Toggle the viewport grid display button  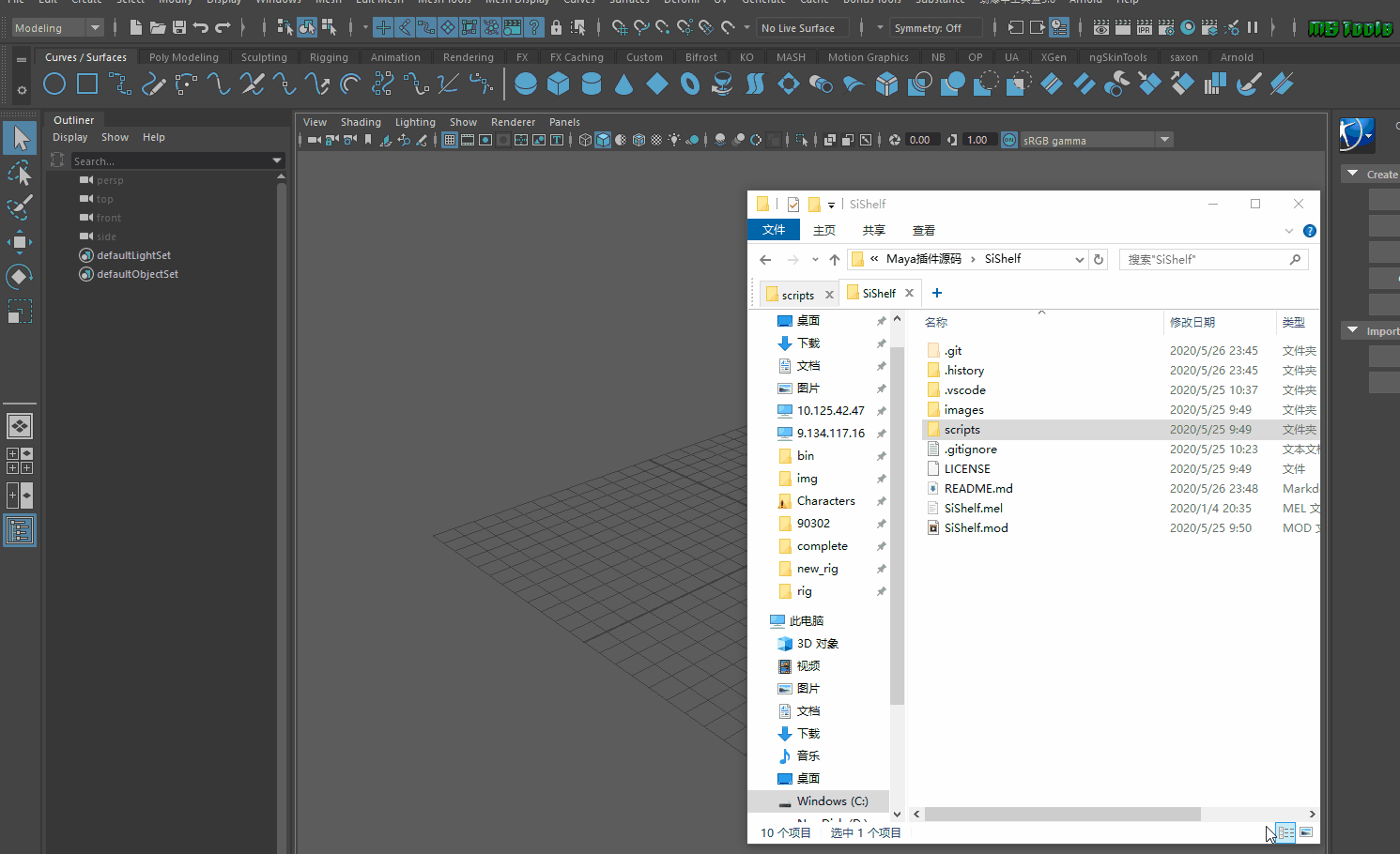[x=450, y=141]
